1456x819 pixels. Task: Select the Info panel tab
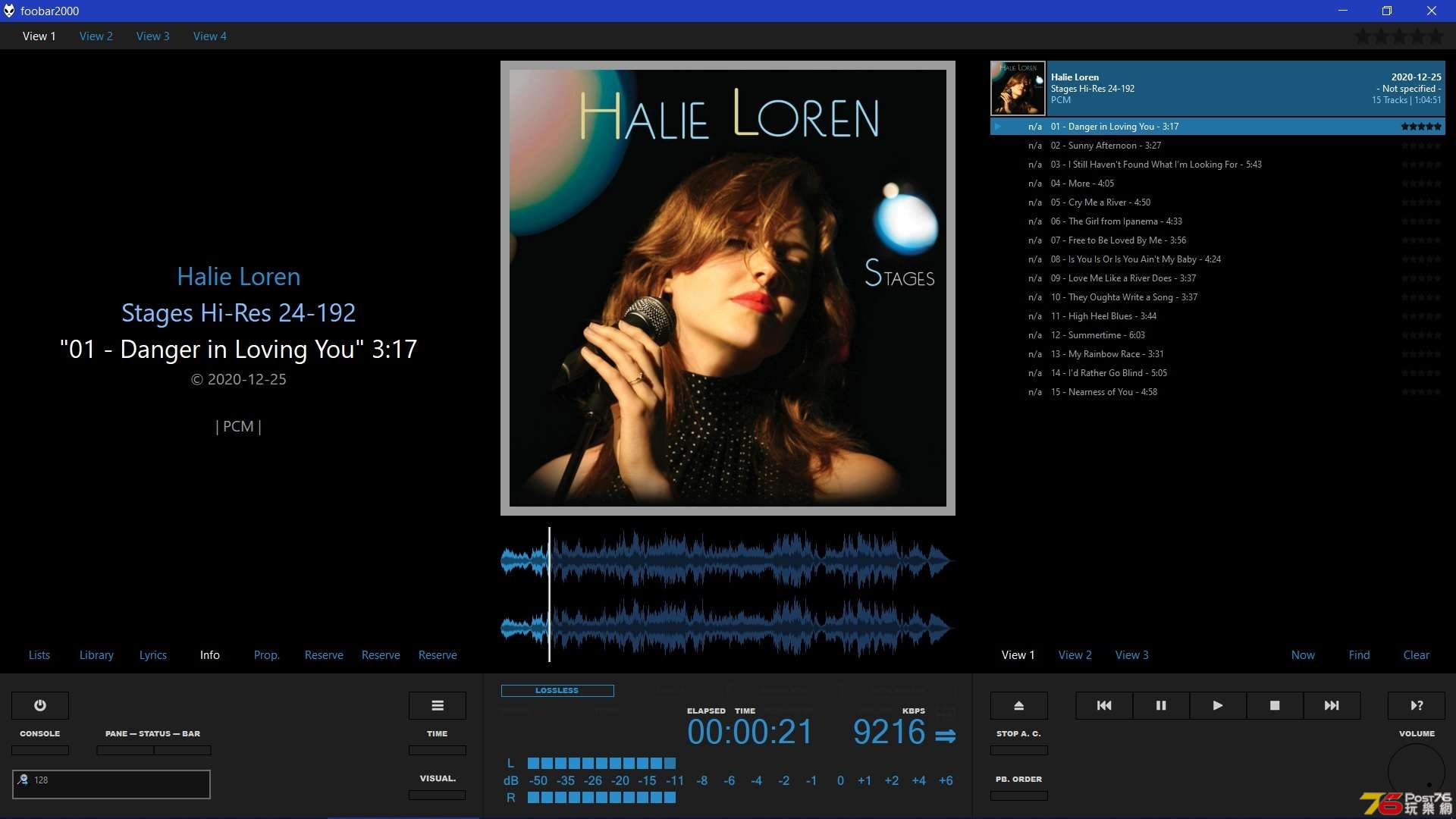point(210,654)
